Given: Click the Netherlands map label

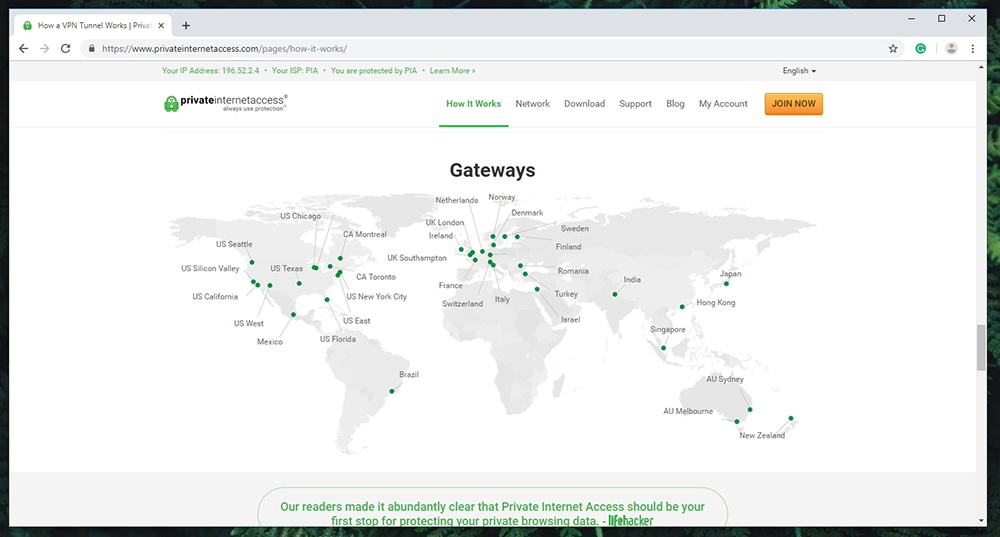Looking at the screenshot, I should click(x=457, y=200).
